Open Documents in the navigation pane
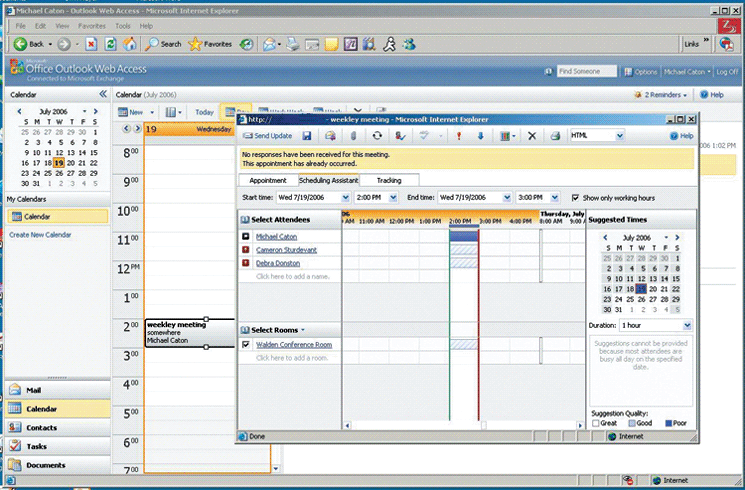Screen dimensions: 745x490 pyautogui.click(x=57, y=465)
